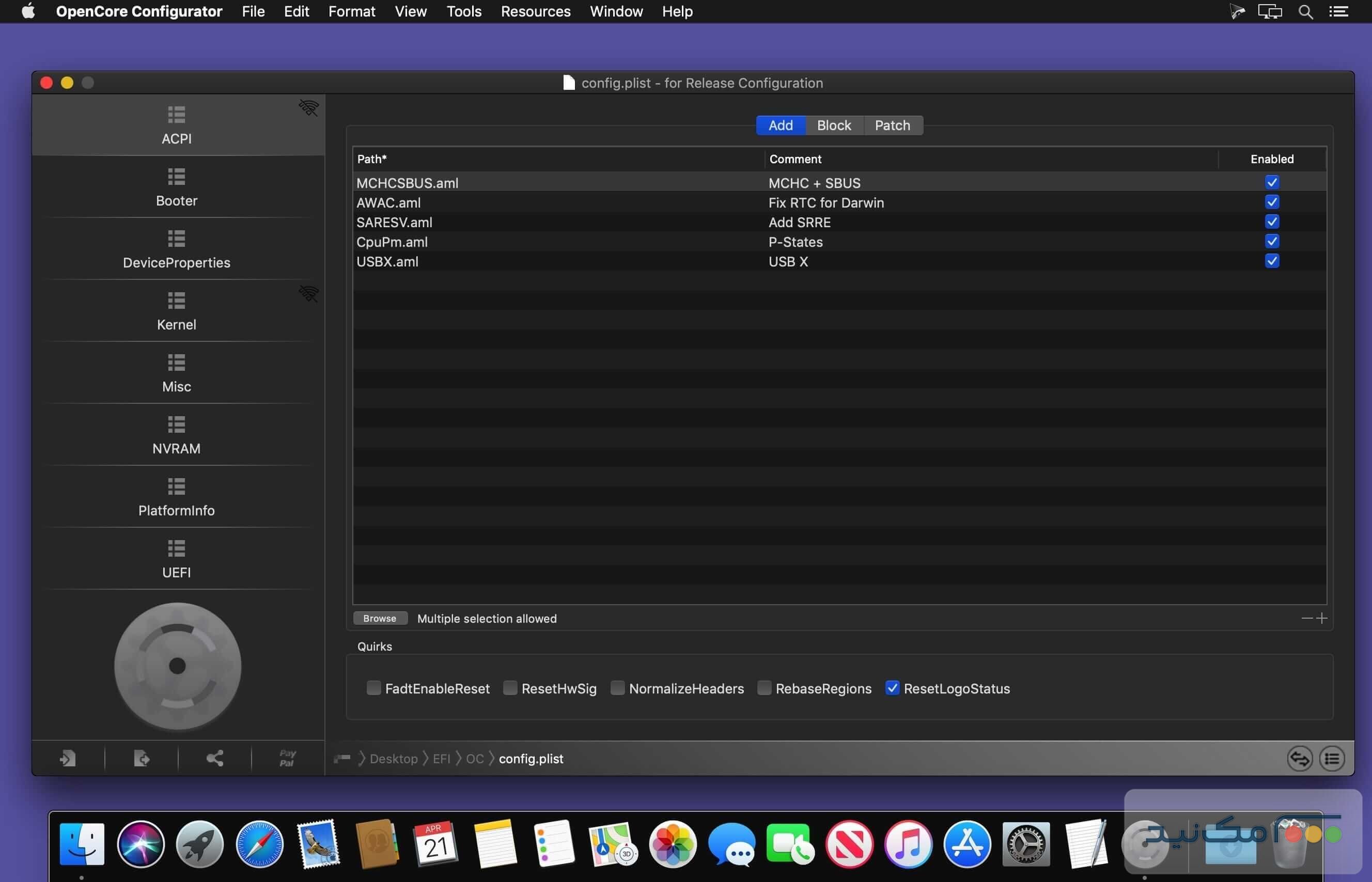Enable the FadtEnableReset quirk
The image size is (1372, 882).
point(374,688)
